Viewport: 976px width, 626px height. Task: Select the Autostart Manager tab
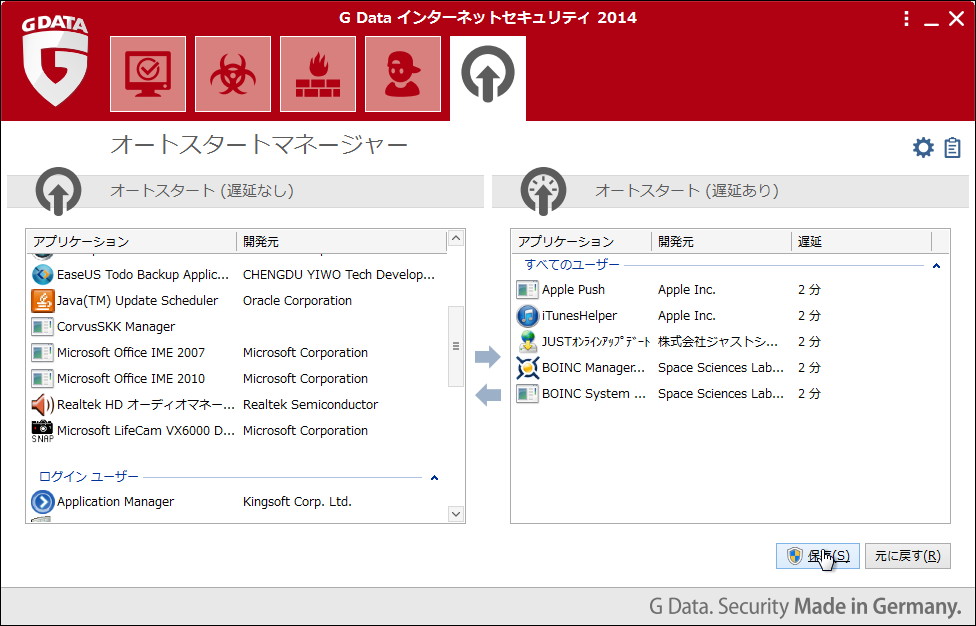coord(488,77)
